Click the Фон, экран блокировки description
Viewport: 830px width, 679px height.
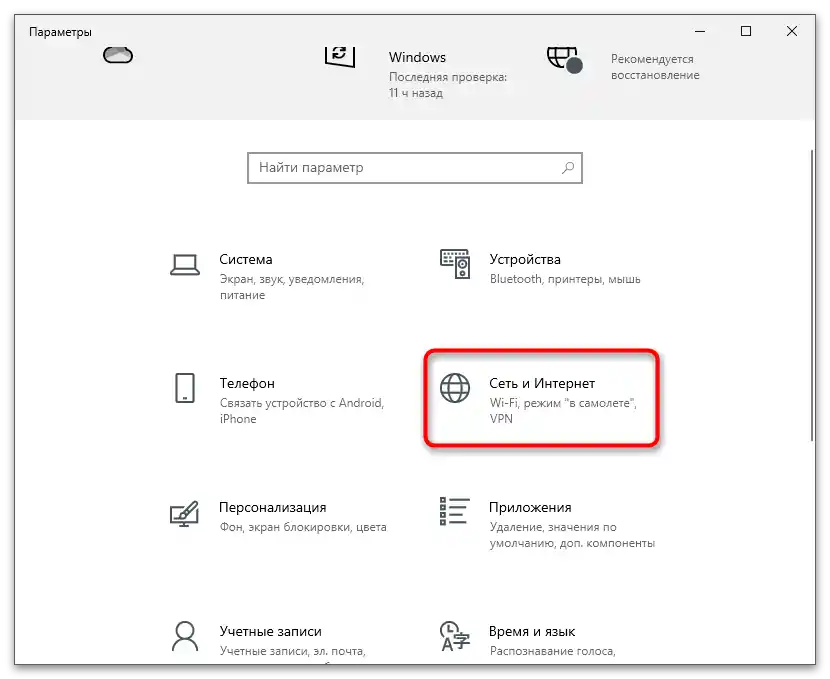303,527
